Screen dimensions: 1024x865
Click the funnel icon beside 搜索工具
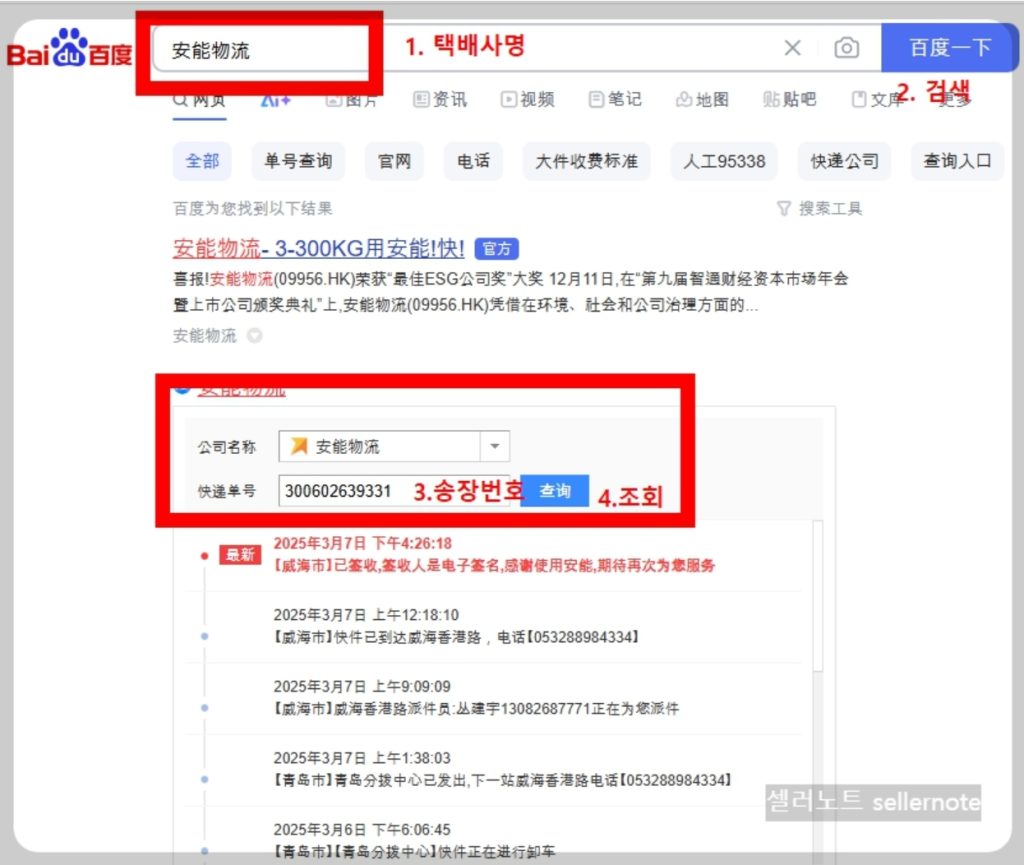[x=784, y=208]
